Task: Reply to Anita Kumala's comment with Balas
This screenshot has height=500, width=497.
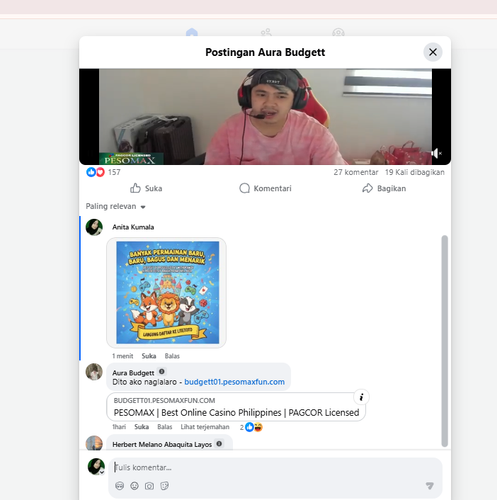Action: (172, 356)
